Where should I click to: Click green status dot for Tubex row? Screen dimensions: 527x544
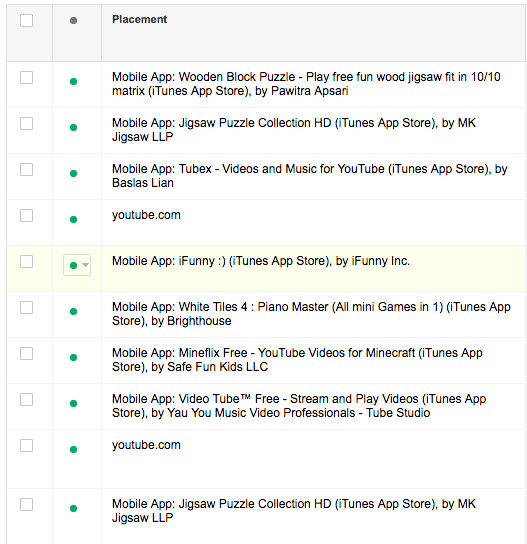(x=73, y=173)
